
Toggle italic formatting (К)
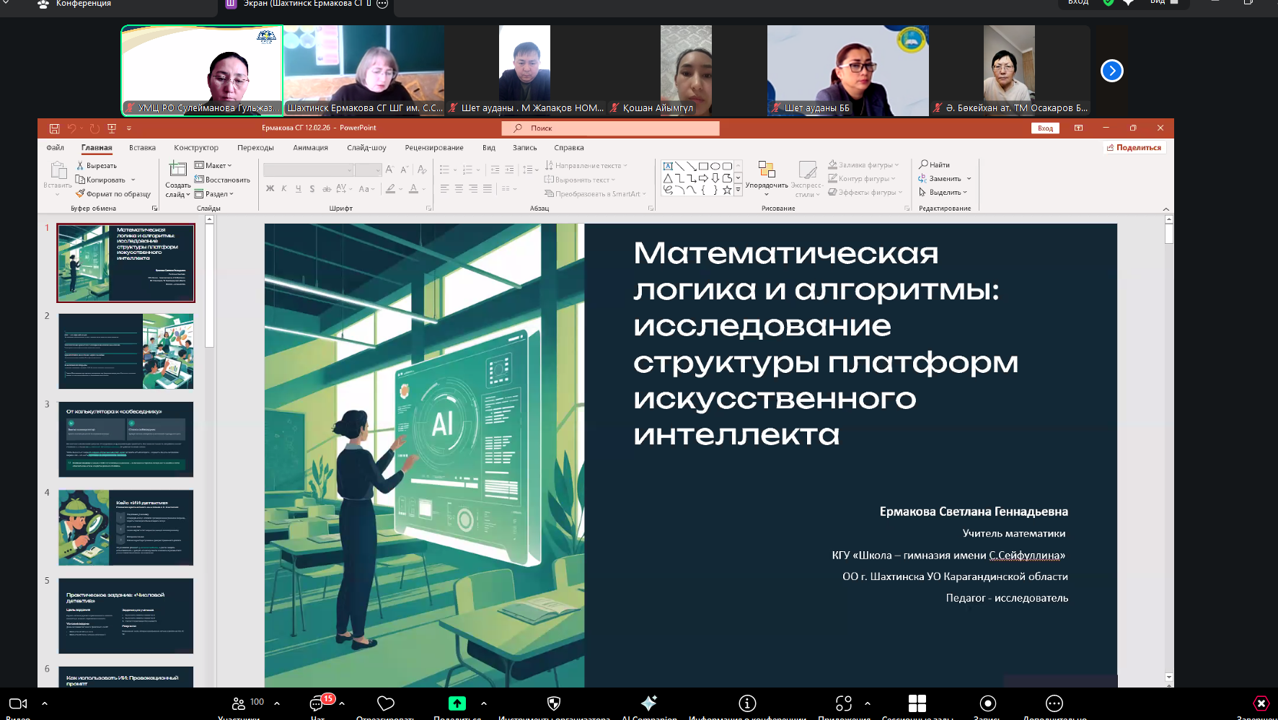pos(284,188)
